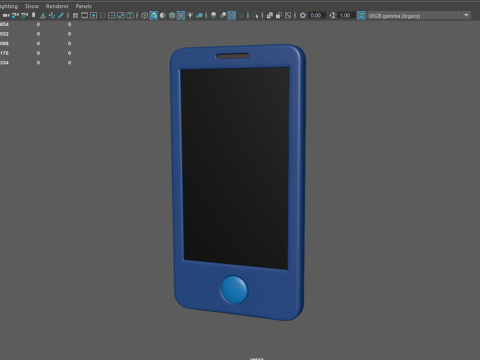
Task: Select the round home button on phone
Action: [234, 289]
